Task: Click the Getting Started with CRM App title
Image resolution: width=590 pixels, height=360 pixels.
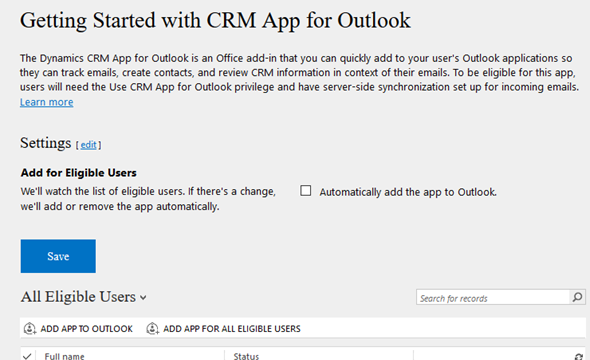Action: (215, 20)
